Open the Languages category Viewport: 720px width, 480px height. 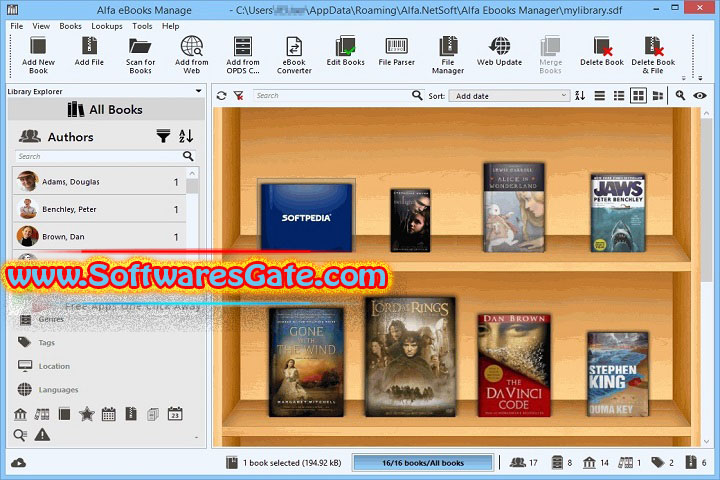(58, 390)
